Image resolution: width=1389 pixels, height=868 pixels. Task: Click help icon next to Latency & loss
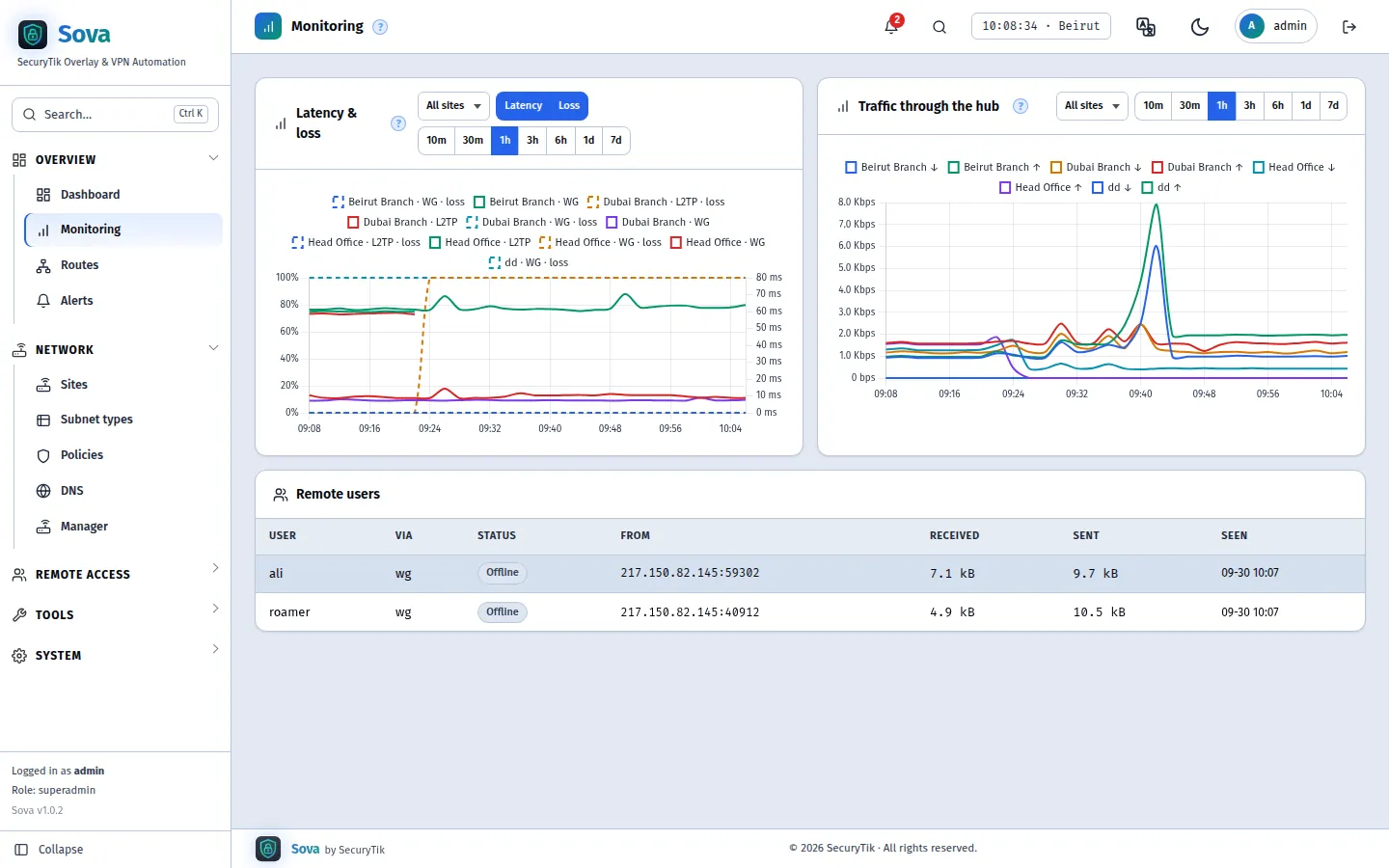click(398, 123)
